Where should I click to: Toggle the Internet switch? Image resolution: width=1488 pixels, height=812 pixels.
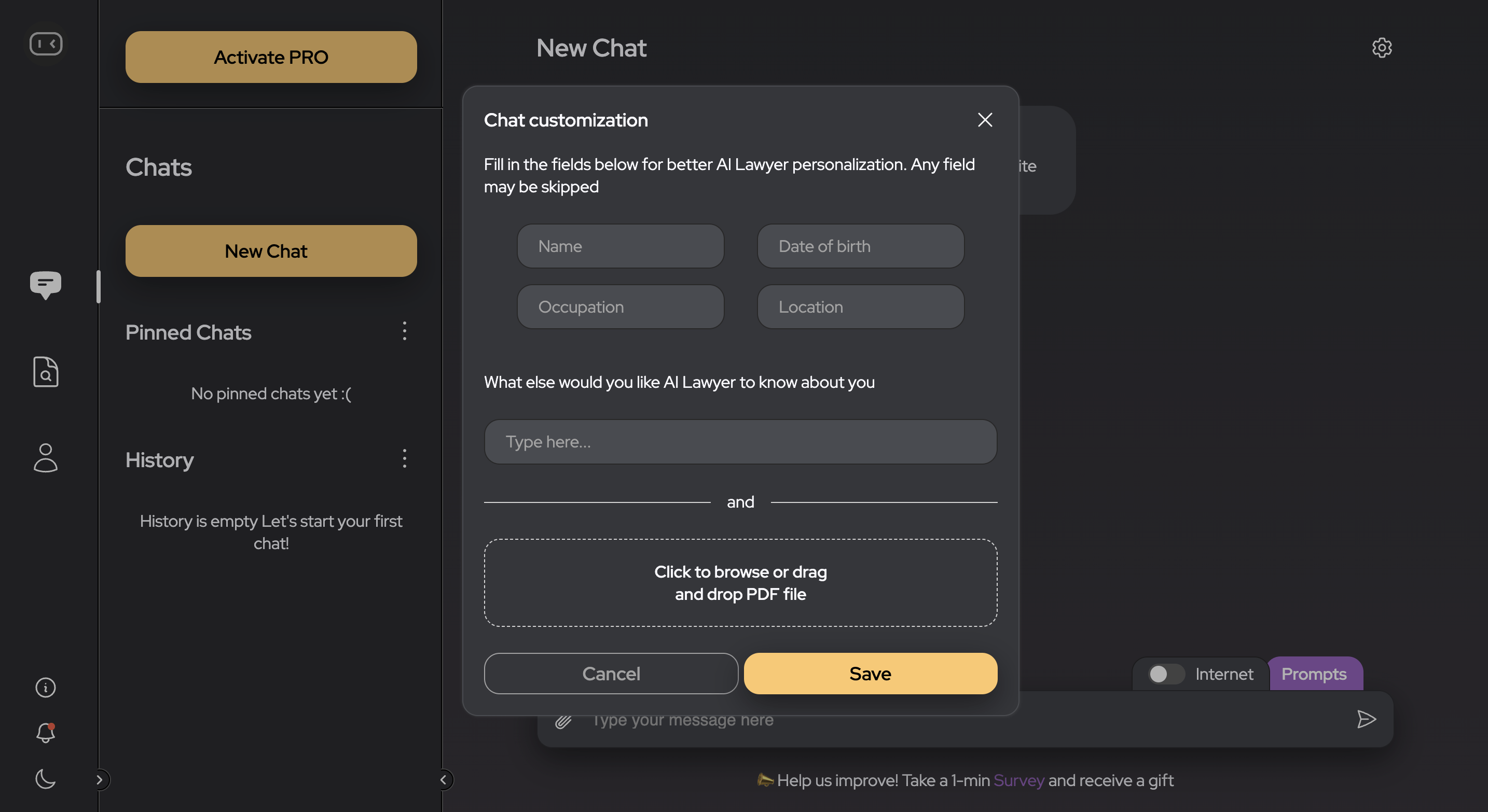[1165, 674]
